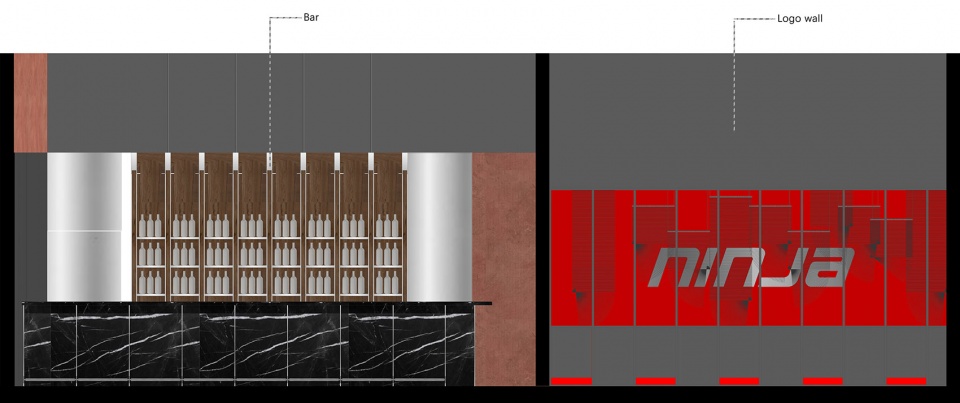Click the "Logo wall" annotation label
The image size is (960, 403).
click(x=800, y=19)
